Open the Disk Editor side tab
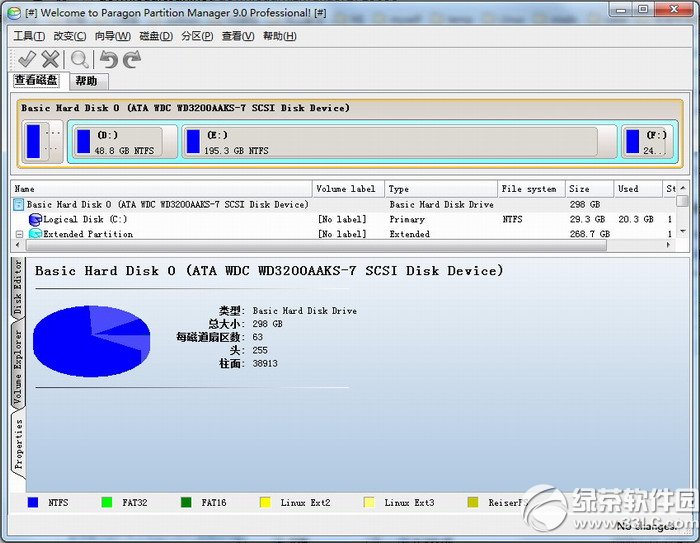The width and height of the screenshot is (700, 543). tap(18, 288)
